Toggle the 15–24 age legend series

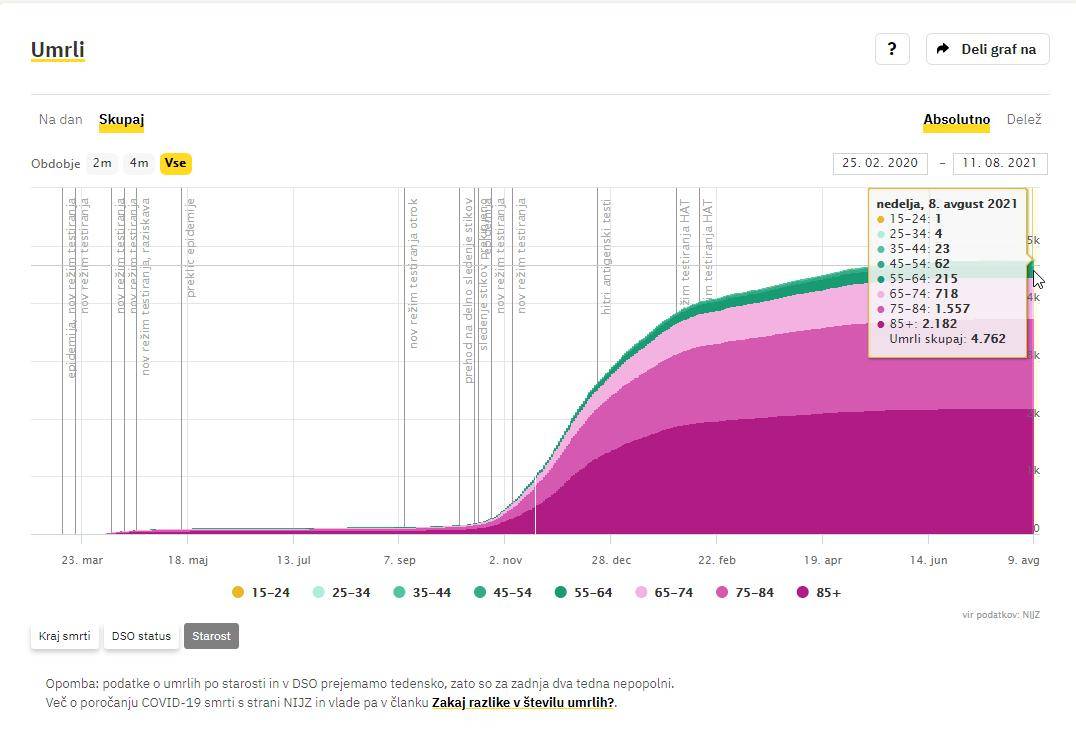261,593
